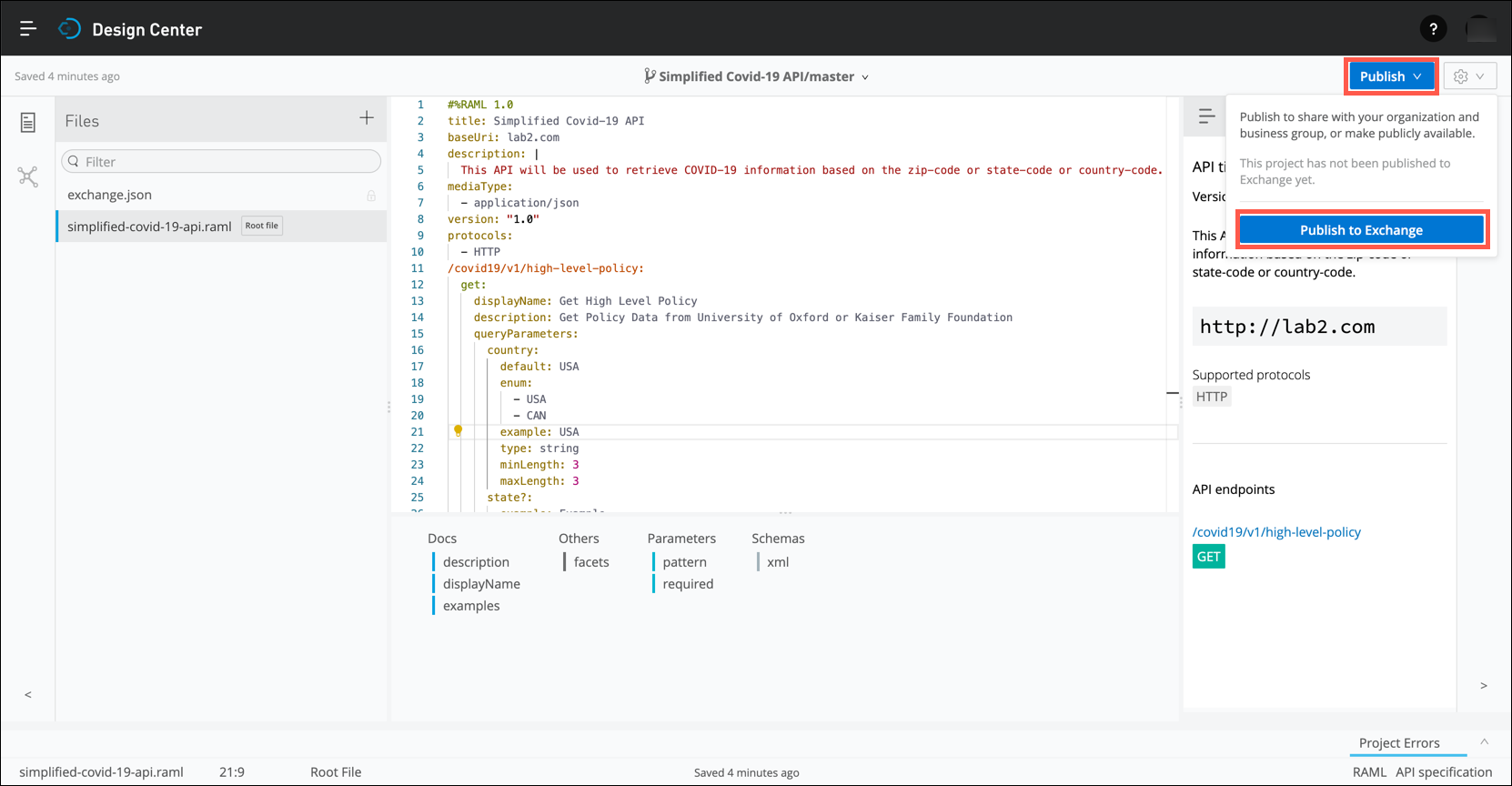
Task: Click in the Filter files field
Action: pos(221,161)
